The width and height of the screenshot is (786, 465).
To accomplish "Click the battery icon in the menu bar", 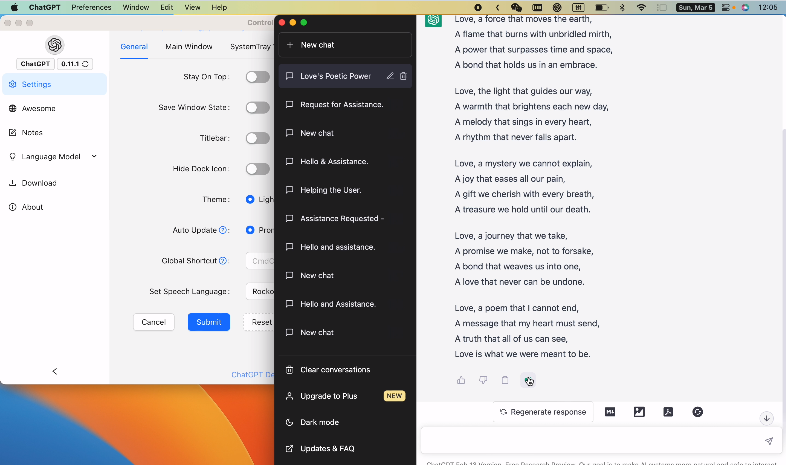I will pos(602,7).
